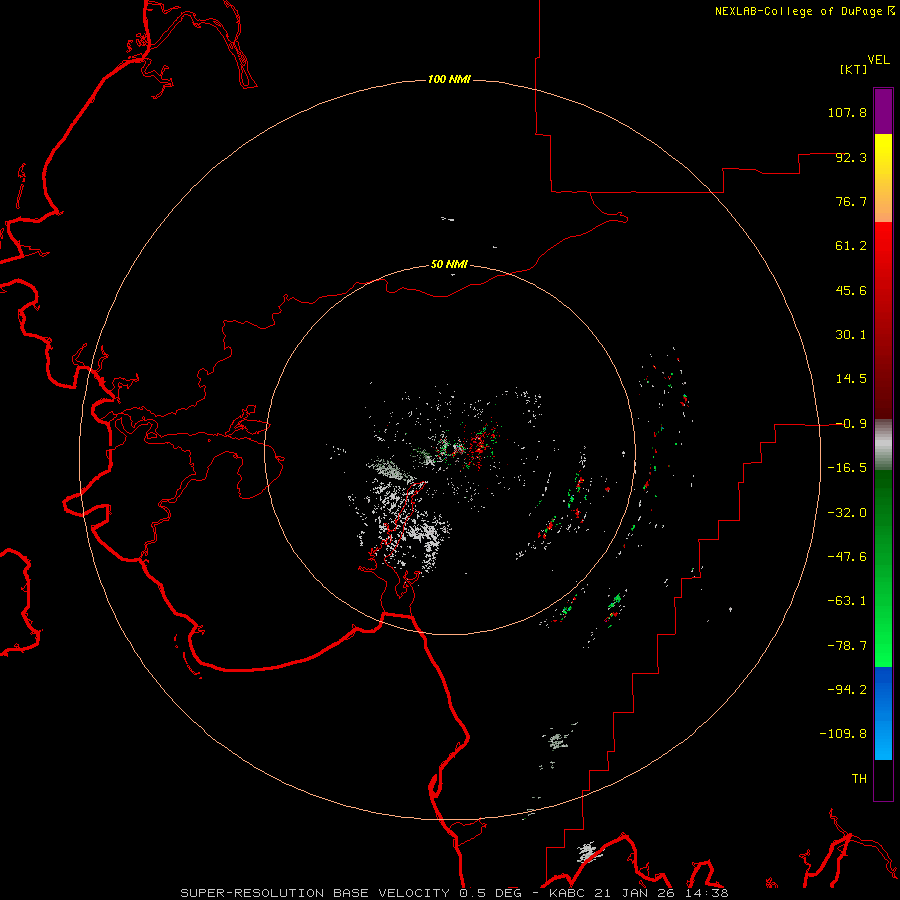Click the [KT] units label
Viewport: 900px width, 900px height.
[854, 69]
